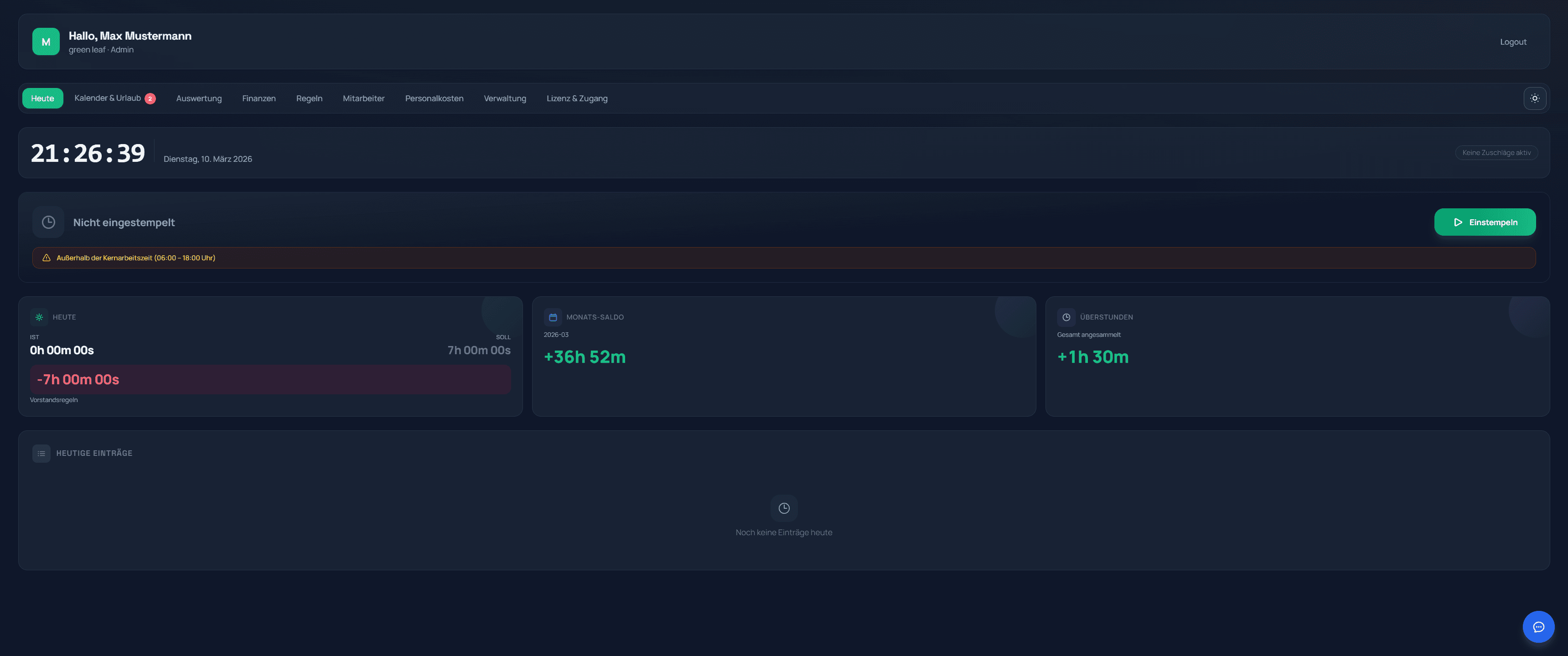This screenshot has width=1568, height=656.
Task: Click the calendar icon in Monats-Saldo card
Action: click(553, 317)
